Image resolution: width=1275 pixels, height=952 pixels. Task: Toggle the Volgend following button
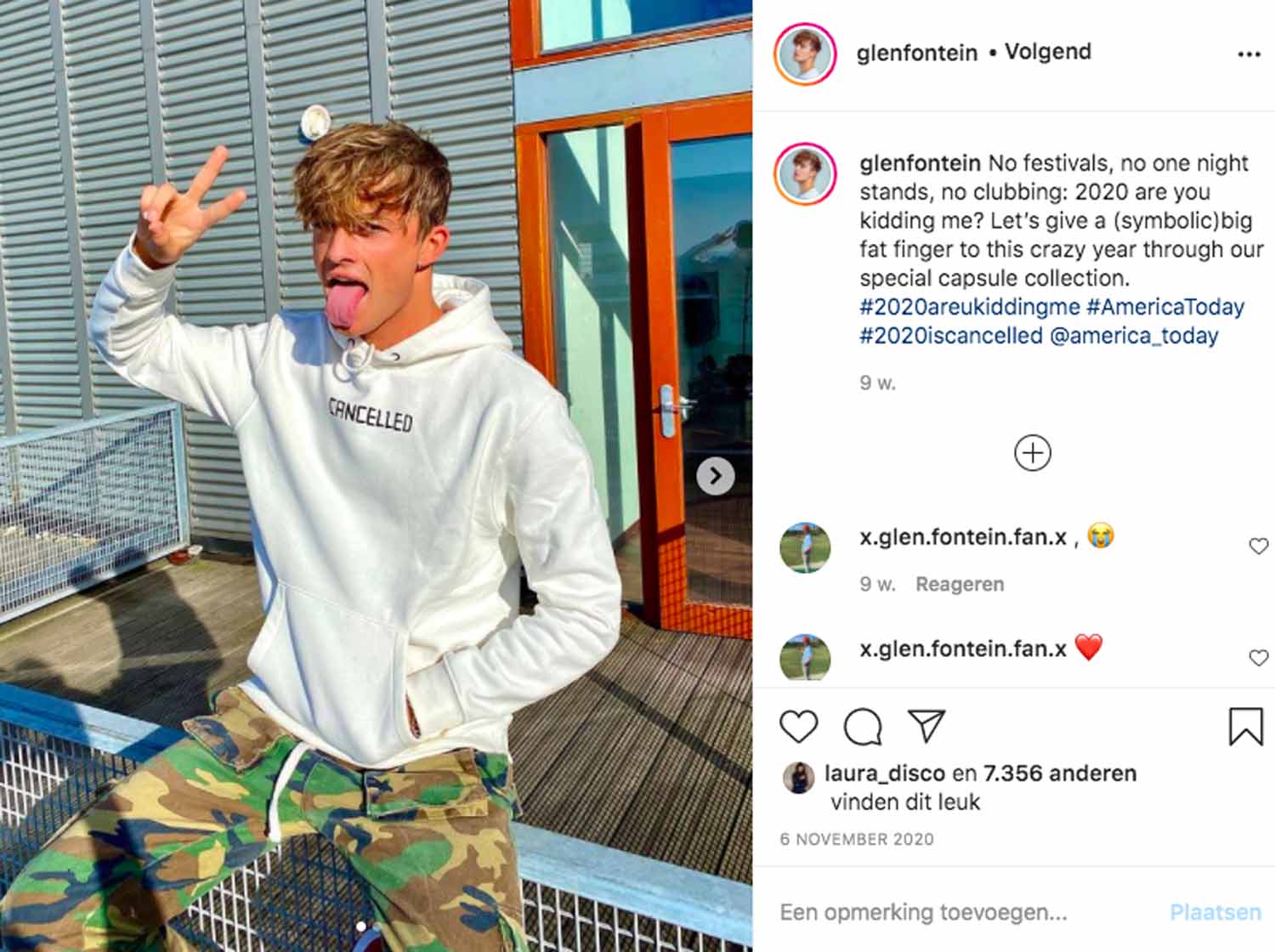coord(1047,52)
